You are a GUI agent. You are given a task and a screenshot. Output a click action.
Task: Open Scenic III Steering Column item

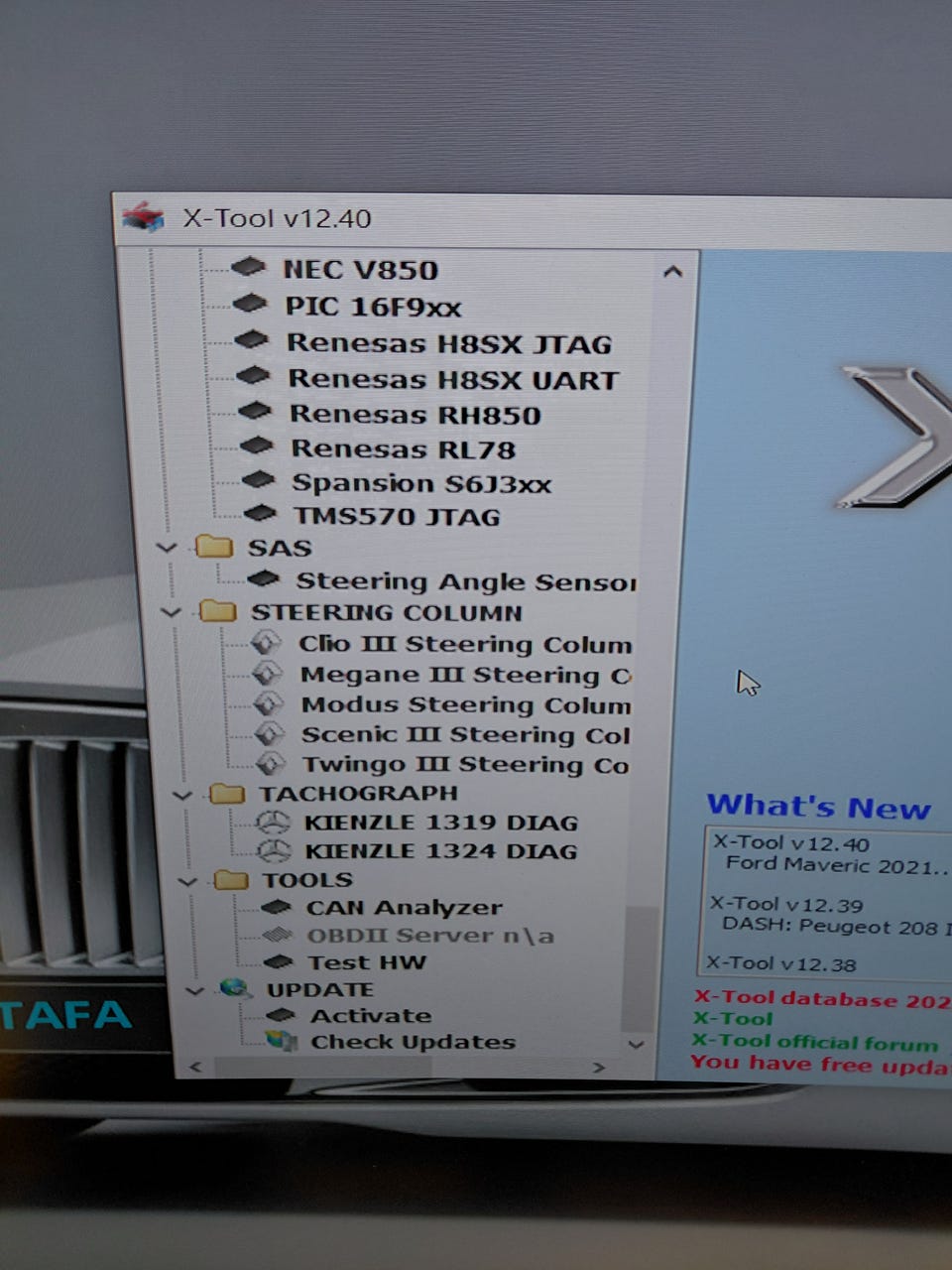point(466,734)
